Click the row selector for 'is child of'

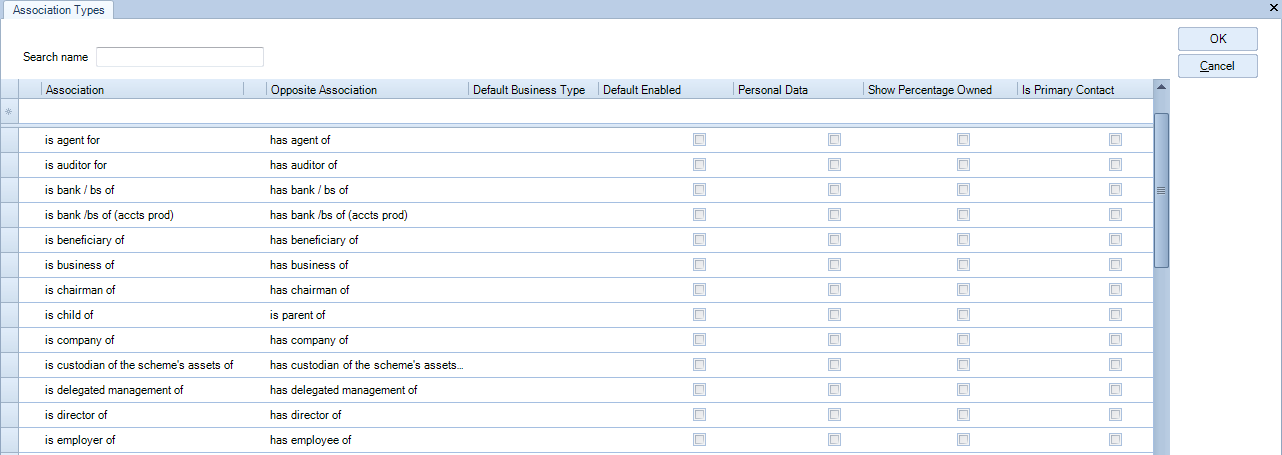pyautogui.click(x=9, y=315)
